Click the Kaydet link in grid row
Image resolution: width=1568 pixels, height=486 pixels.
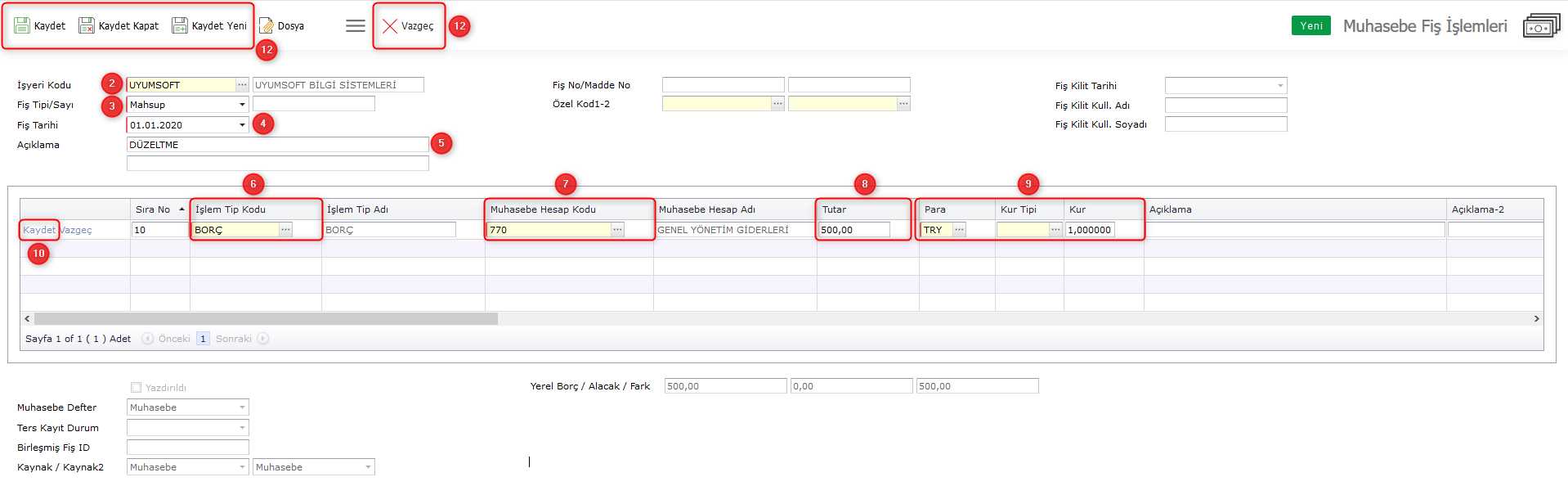38,230
